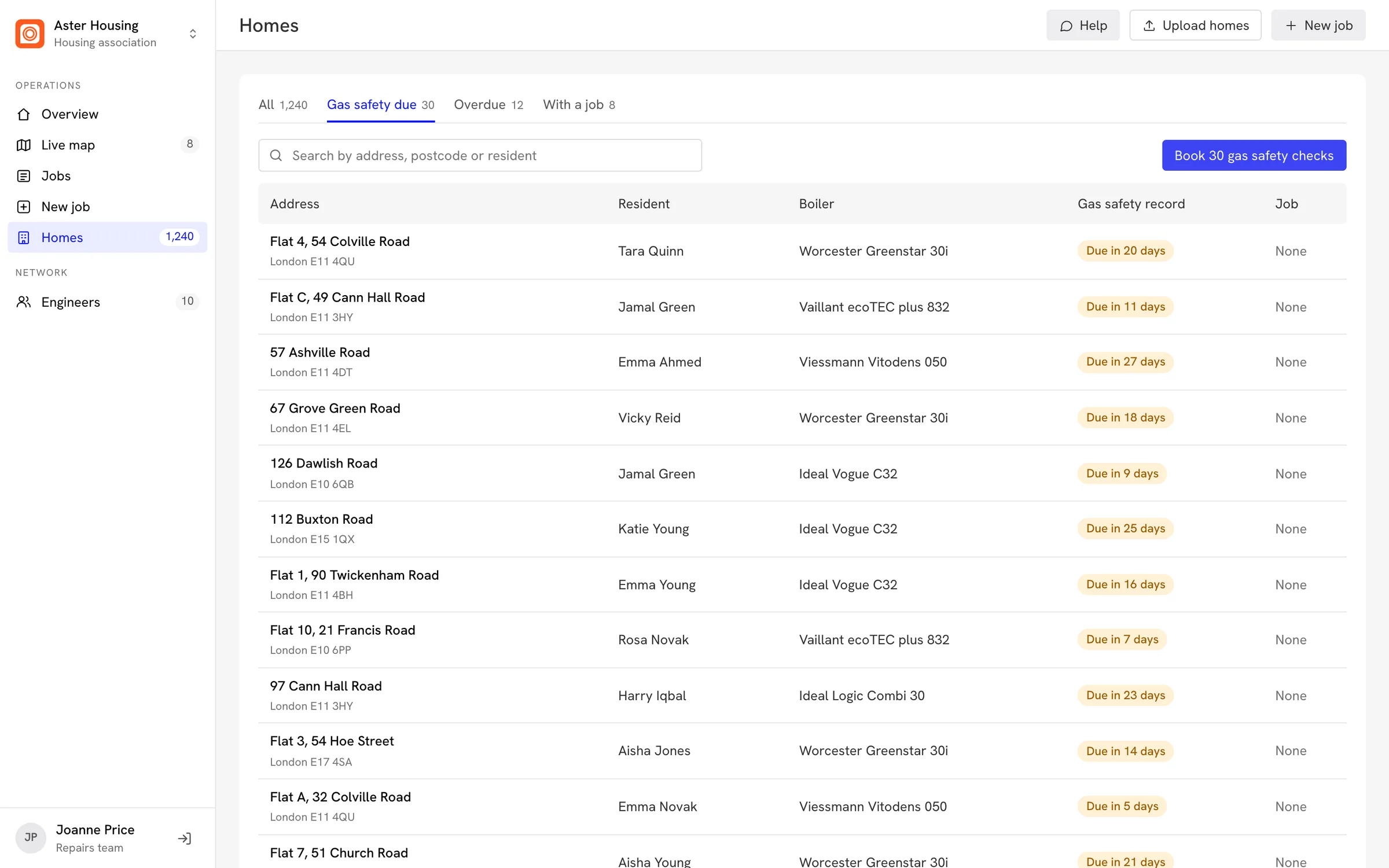Viewport: 1389px width, 868px height.
Task: Click the Due in 7 days badge
Action: click(1122, 639)
